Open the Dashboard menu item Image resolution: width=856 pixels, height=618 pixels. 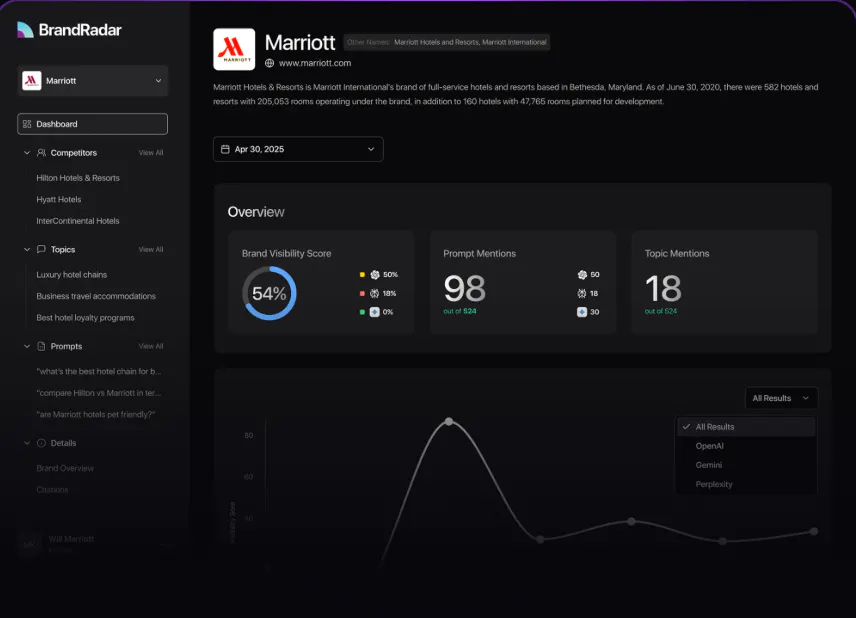tap(92, 124)
